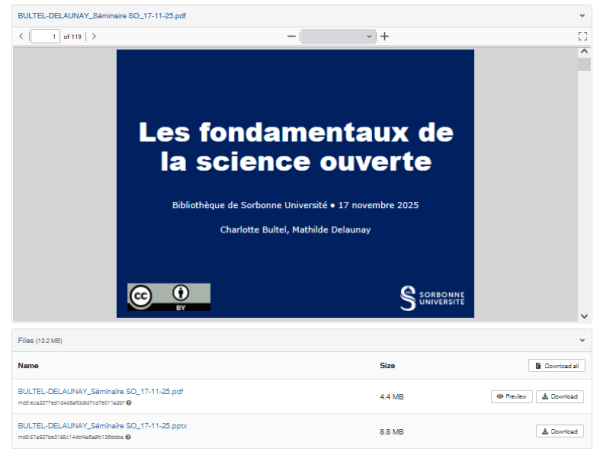Click the page number input field
The height and width of the screenshot is (455, 600).
(45, 36)
